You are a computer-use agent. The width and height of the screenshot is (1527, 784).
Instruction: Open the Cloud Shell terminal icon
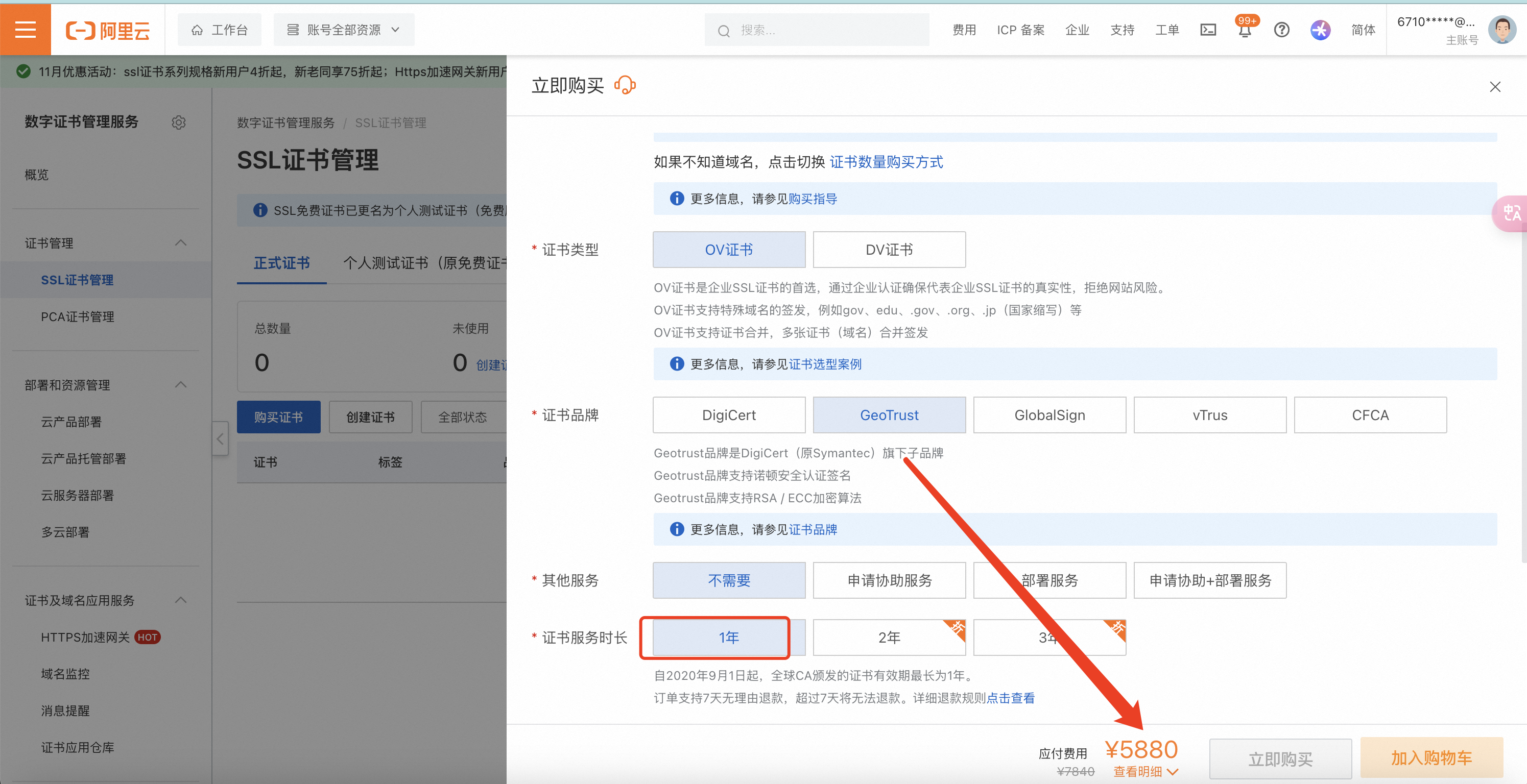click(1208, 30)
